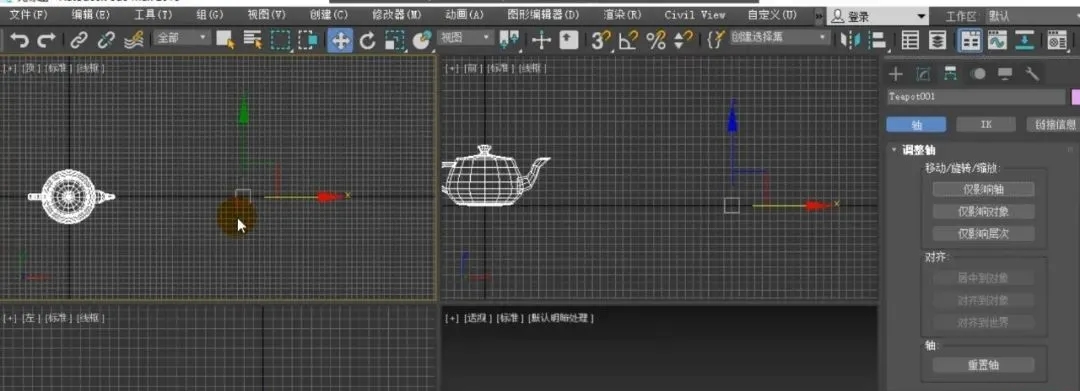Viewport: 1080px width, 391px height.
Task: Open the 渲染(R) menu
Action: [622, 14]
